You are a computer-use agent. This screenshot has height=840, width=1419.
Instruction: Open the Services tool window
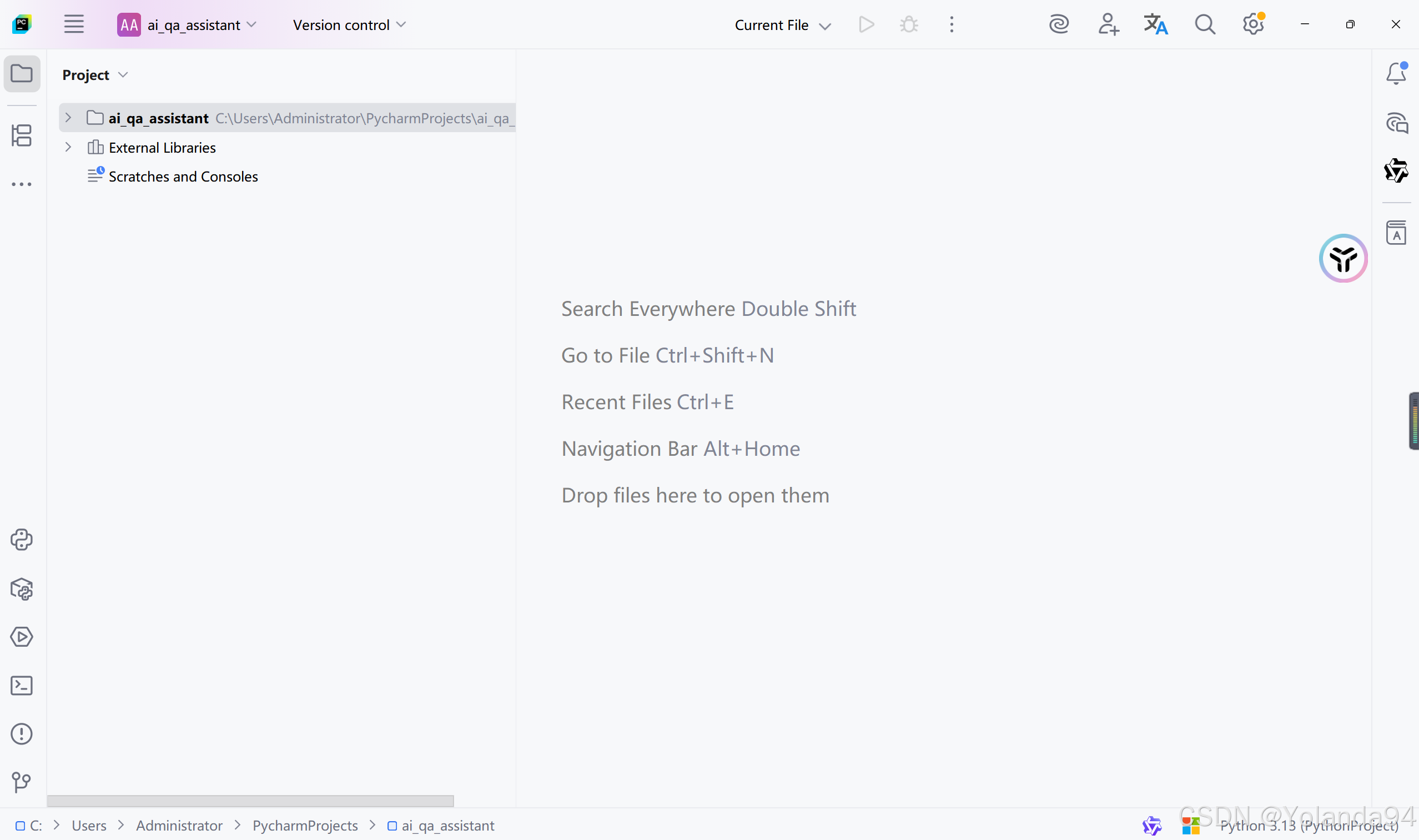22,637
